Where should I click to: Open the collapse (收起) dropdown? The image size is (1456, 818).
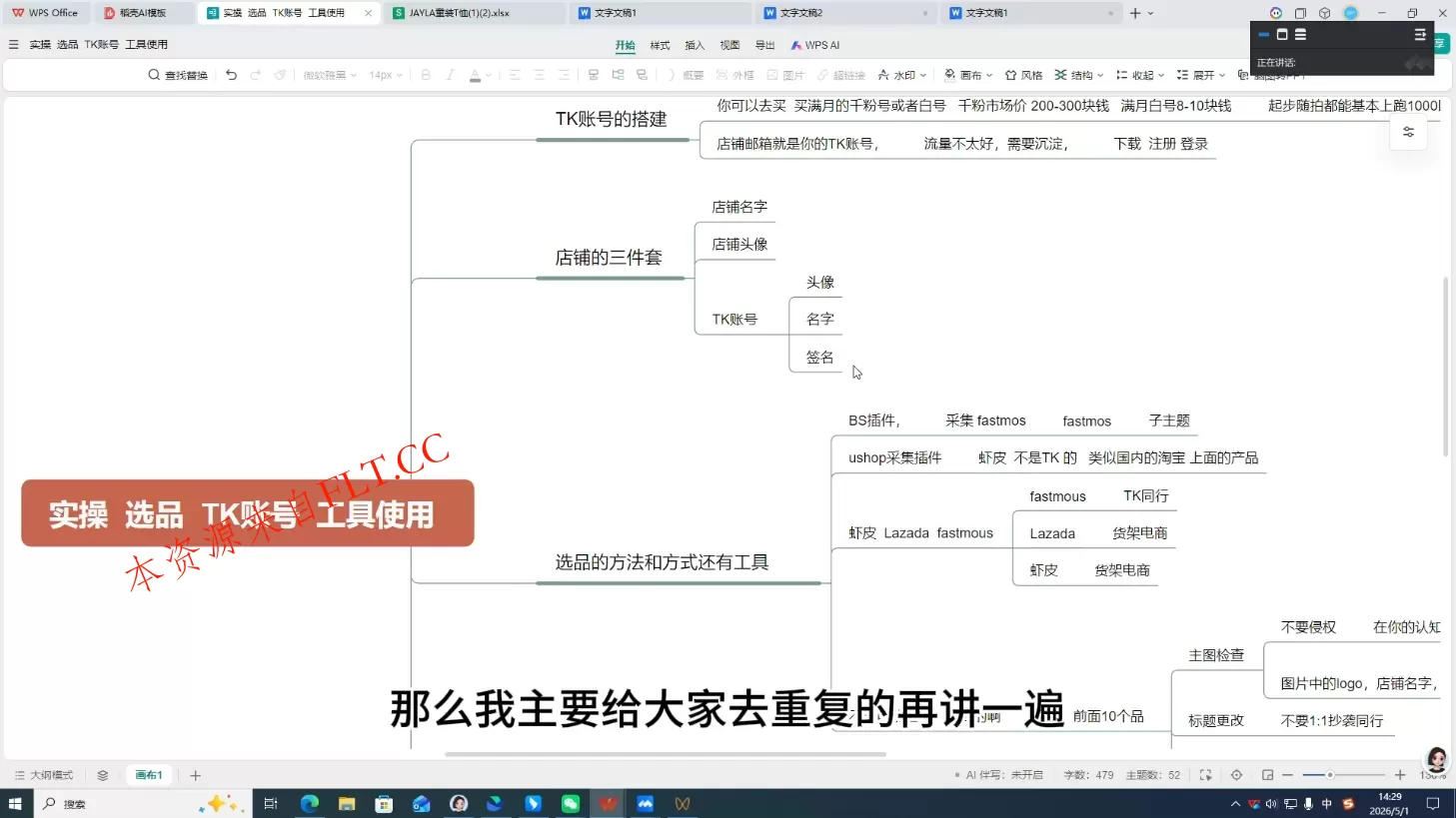click(x=1140, y=75)
